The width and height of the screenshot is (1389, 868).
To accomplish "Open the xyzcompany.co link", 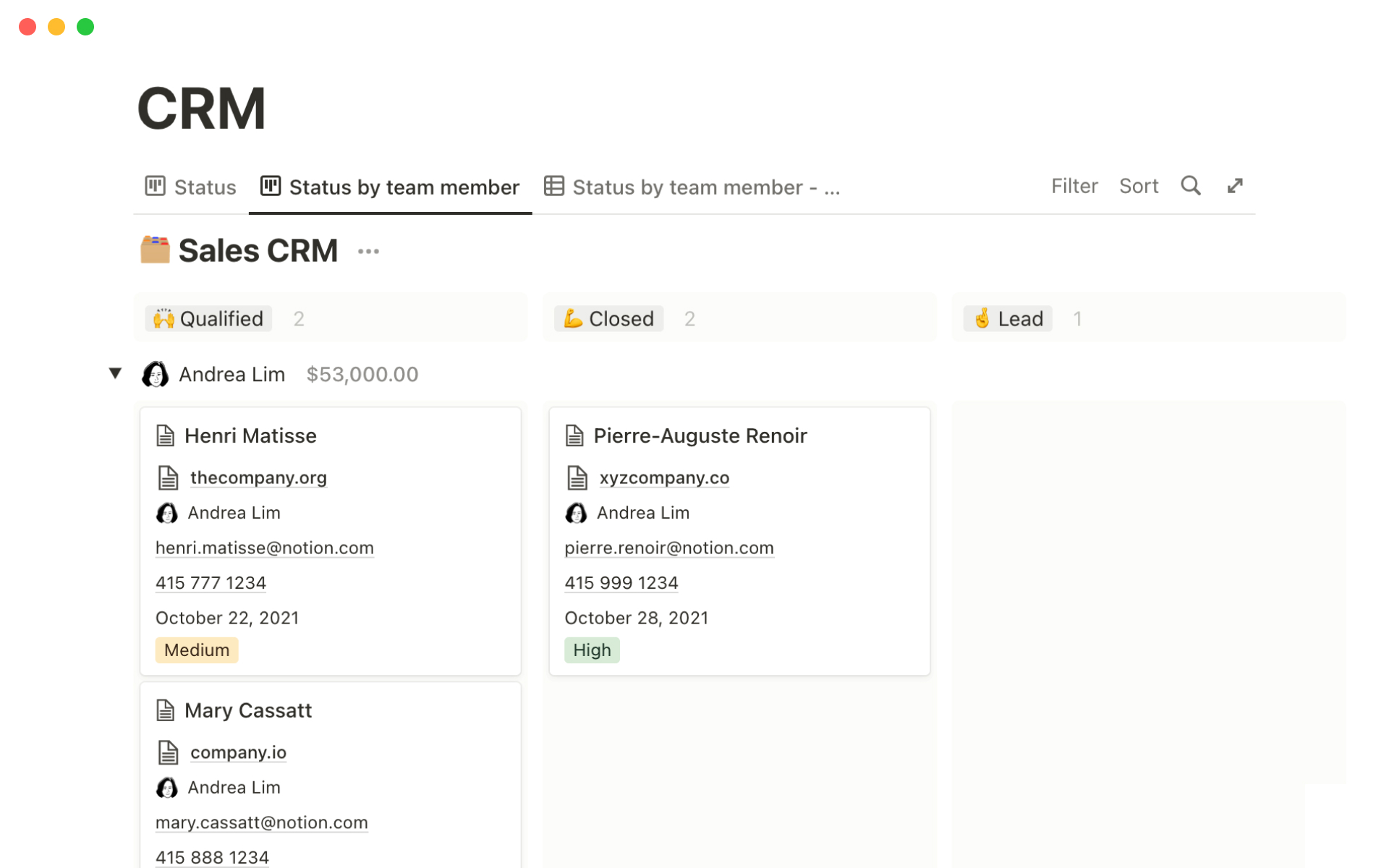I will (663, 477).
